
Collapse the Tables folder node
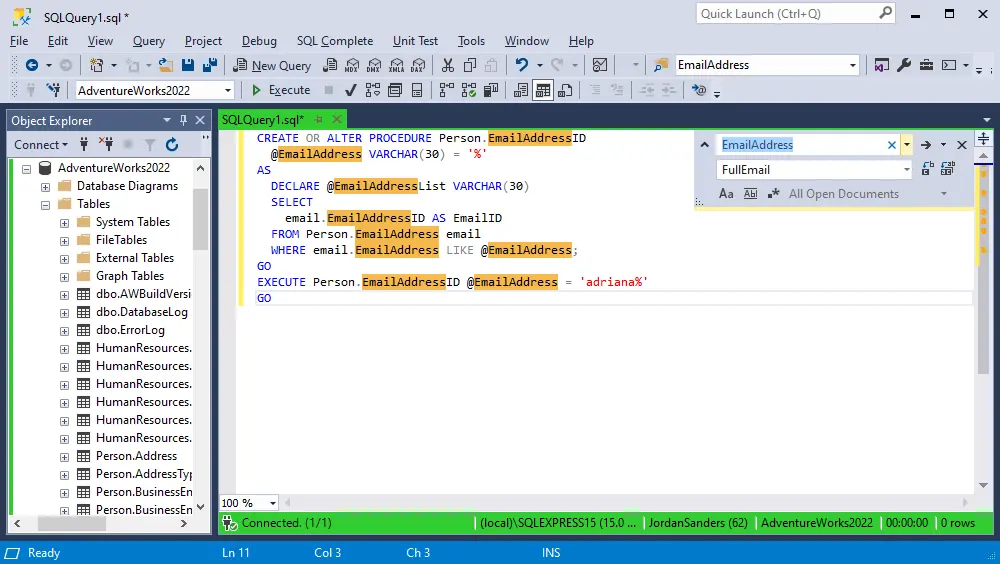45,204
